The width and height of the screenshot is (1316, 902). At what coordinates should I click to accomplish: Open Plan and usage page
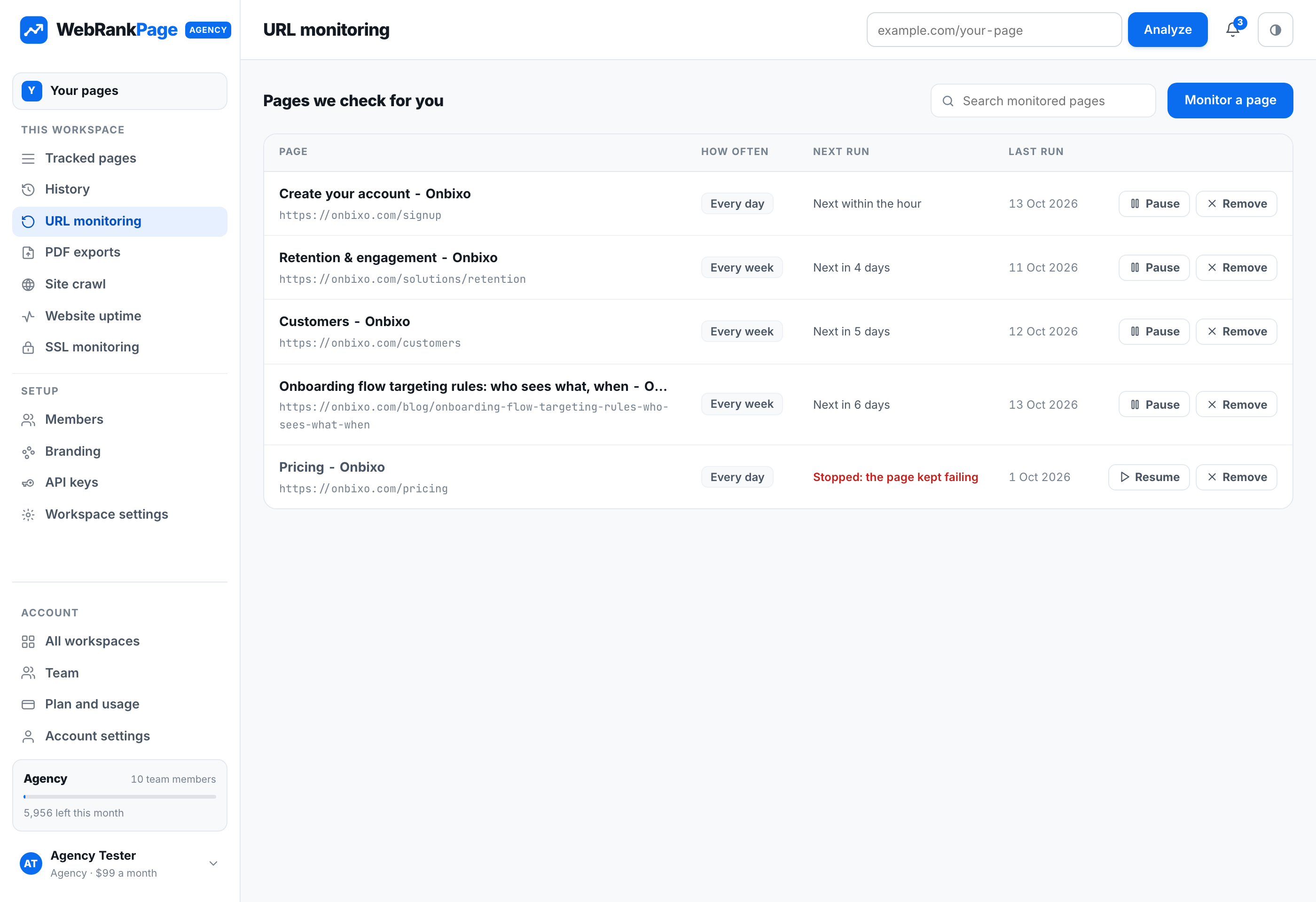119,704
